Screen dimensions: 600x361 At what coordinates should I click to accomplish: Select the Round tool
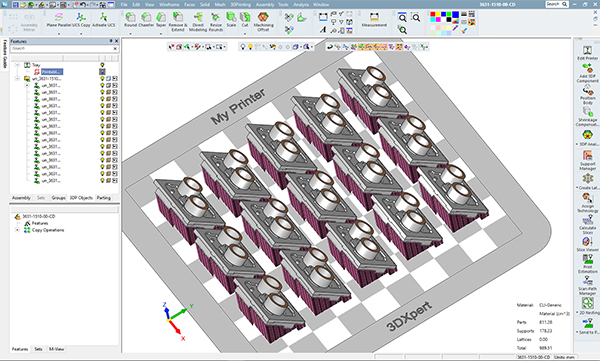point(130,20)
